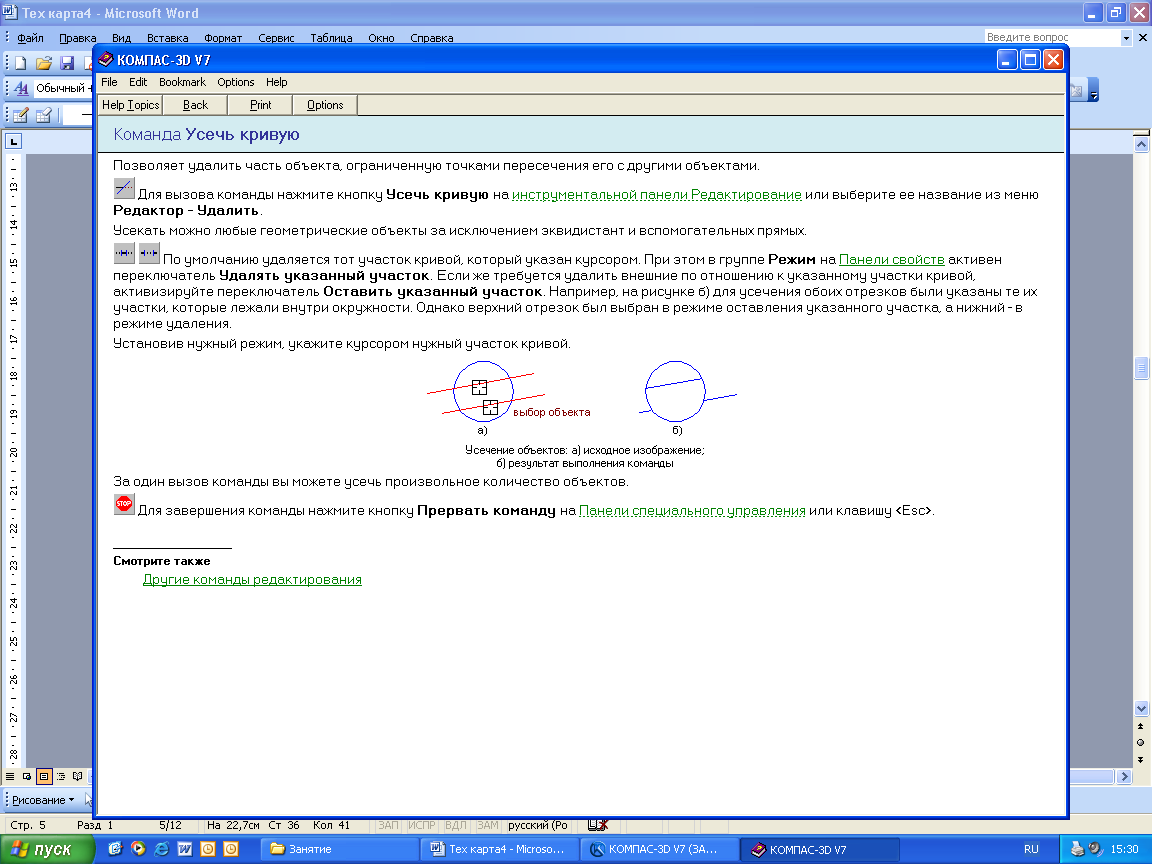This screenshot has width=1152, height=864.
Task: Click the table Eraser icon in Word
Action: coord(44,115)
